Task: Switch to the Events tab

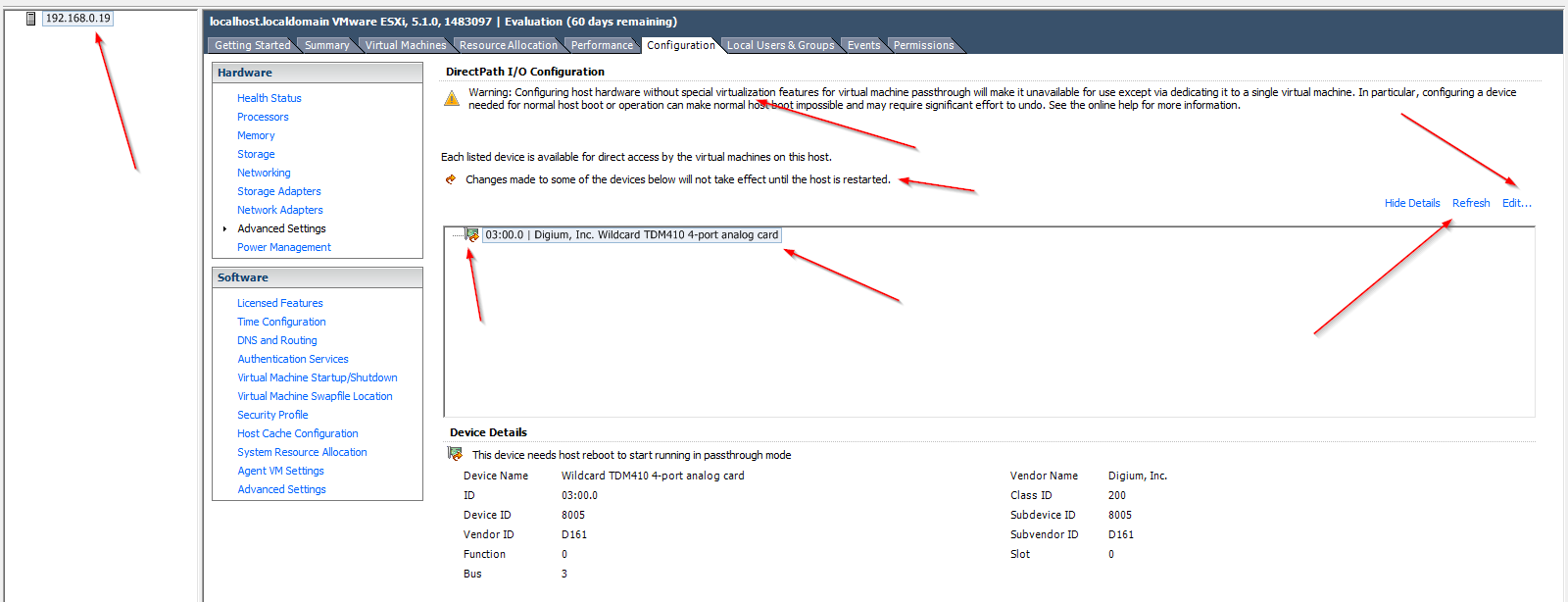Action: 863,45
